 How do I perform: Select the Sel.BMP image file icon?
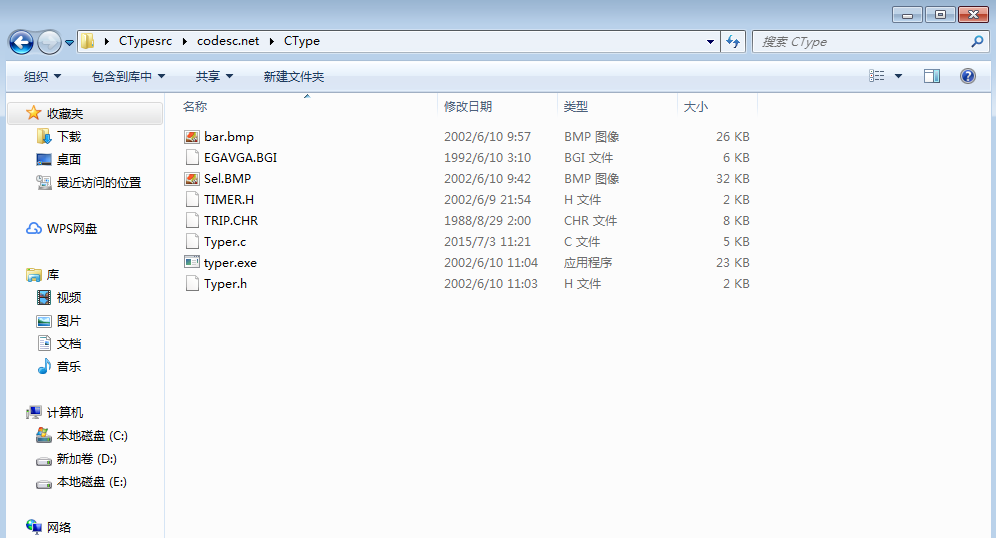192,178
